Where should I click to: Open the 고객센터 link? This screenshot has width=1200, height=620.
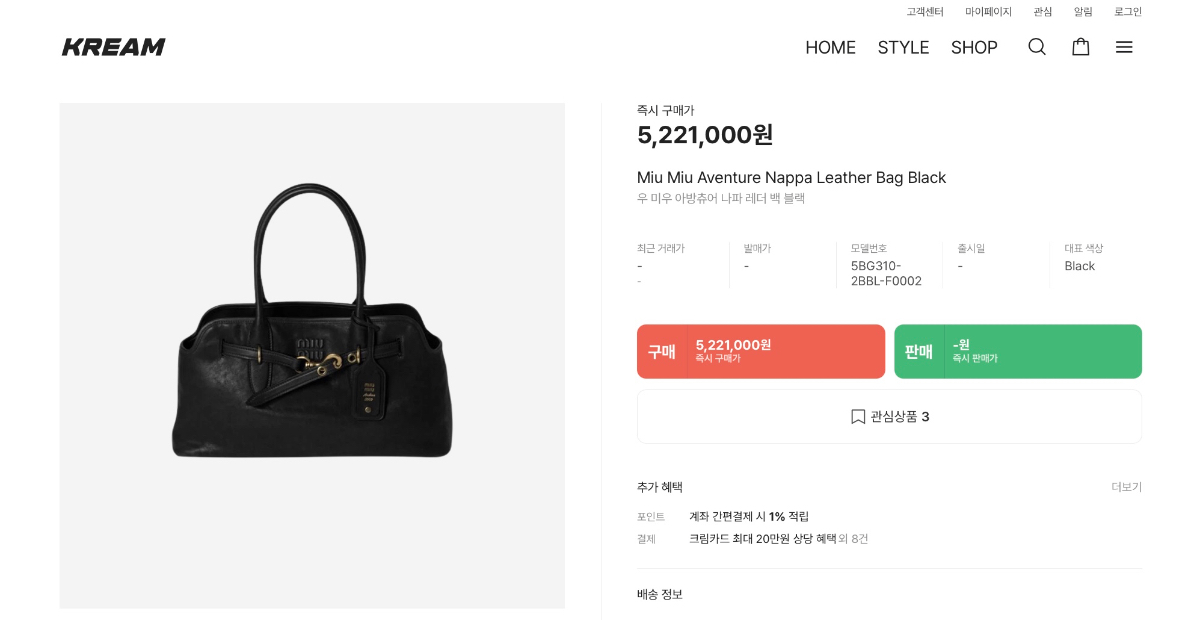click(925, 12)
